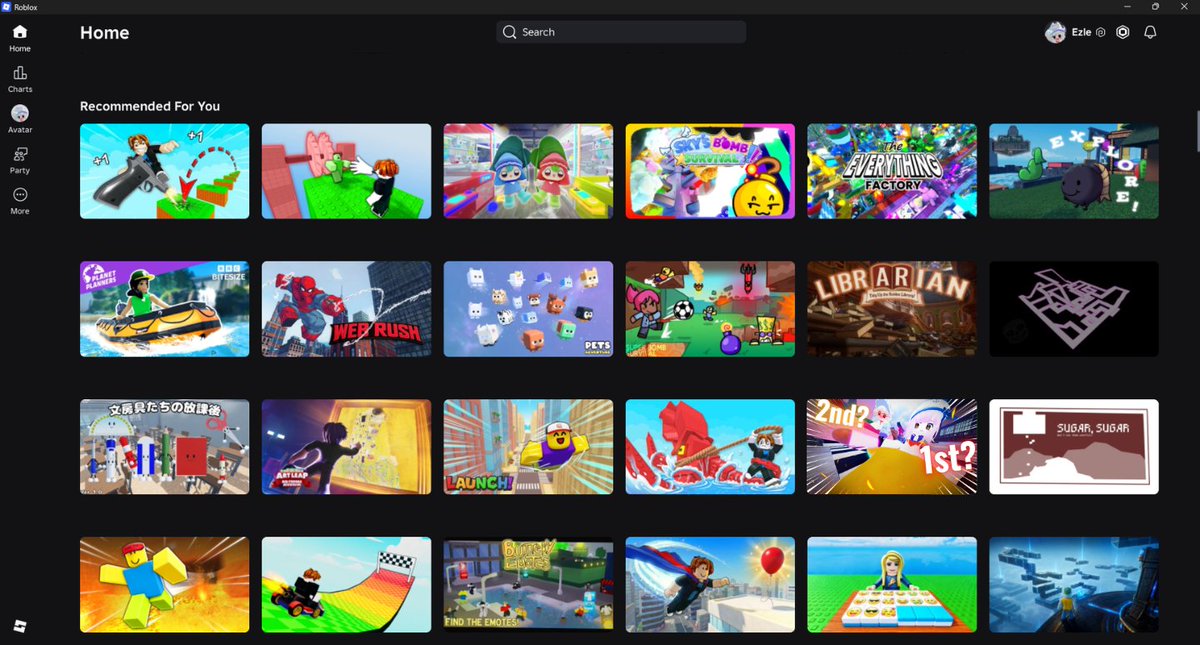This screenshot has height=645, width=1200.
Task: Open the Robux hexagon icon
Action: [x=1123, y=32]
